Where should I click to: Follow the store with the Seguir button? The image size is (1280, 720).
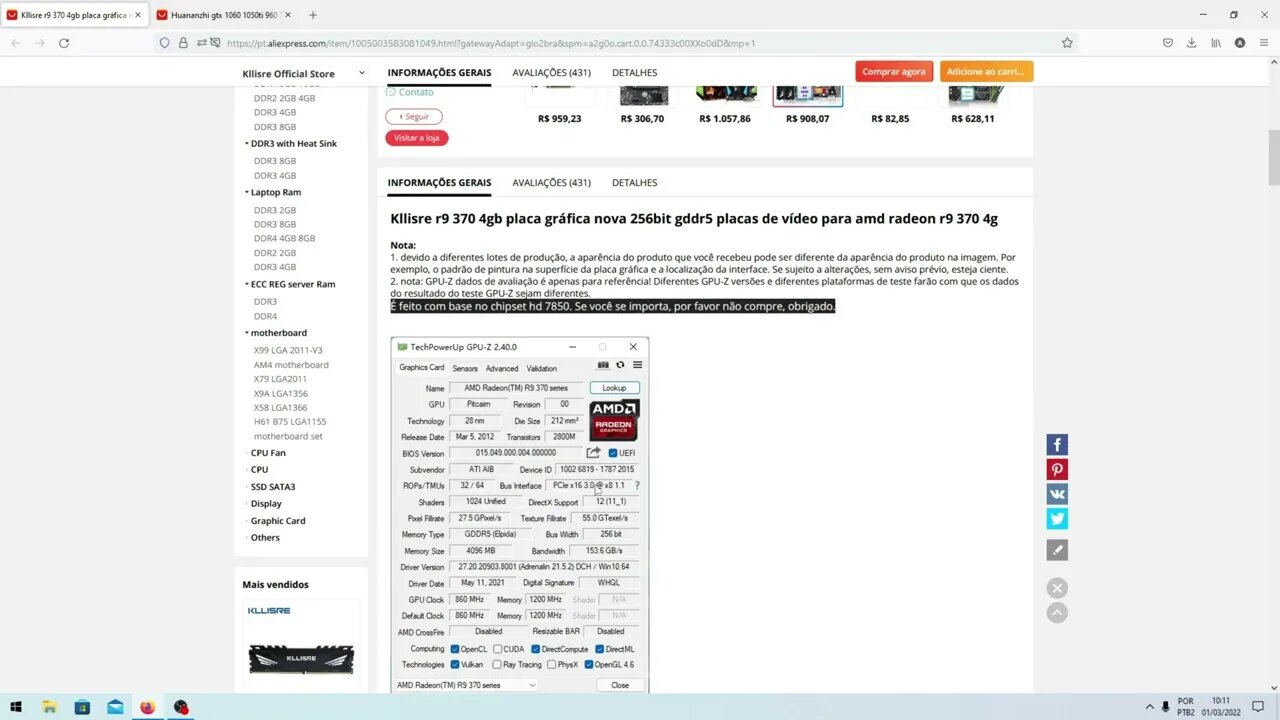pos(414,117)
